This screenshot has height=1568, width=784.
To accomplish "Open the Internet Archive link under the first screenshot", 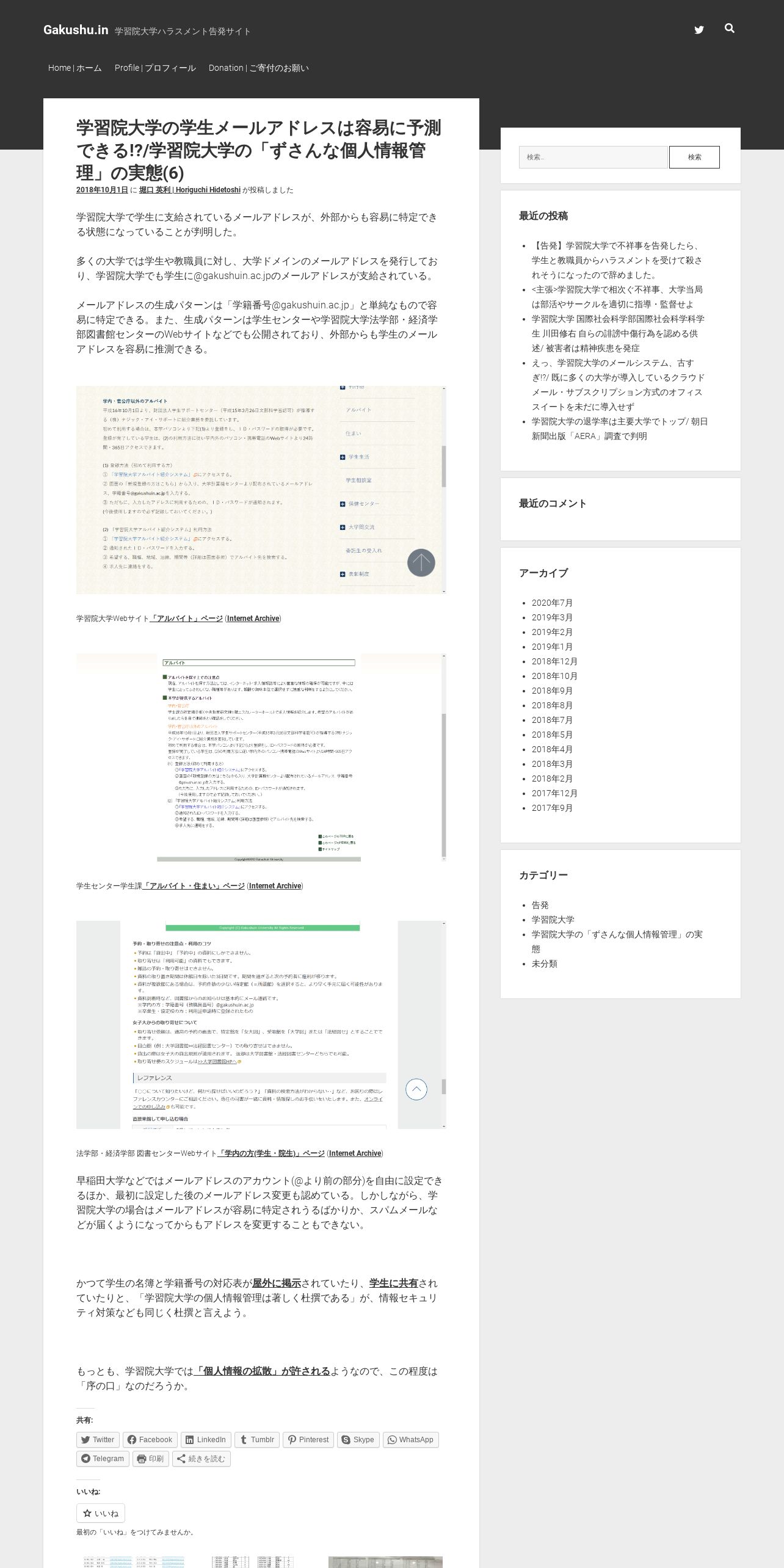I will click(253, 619).
